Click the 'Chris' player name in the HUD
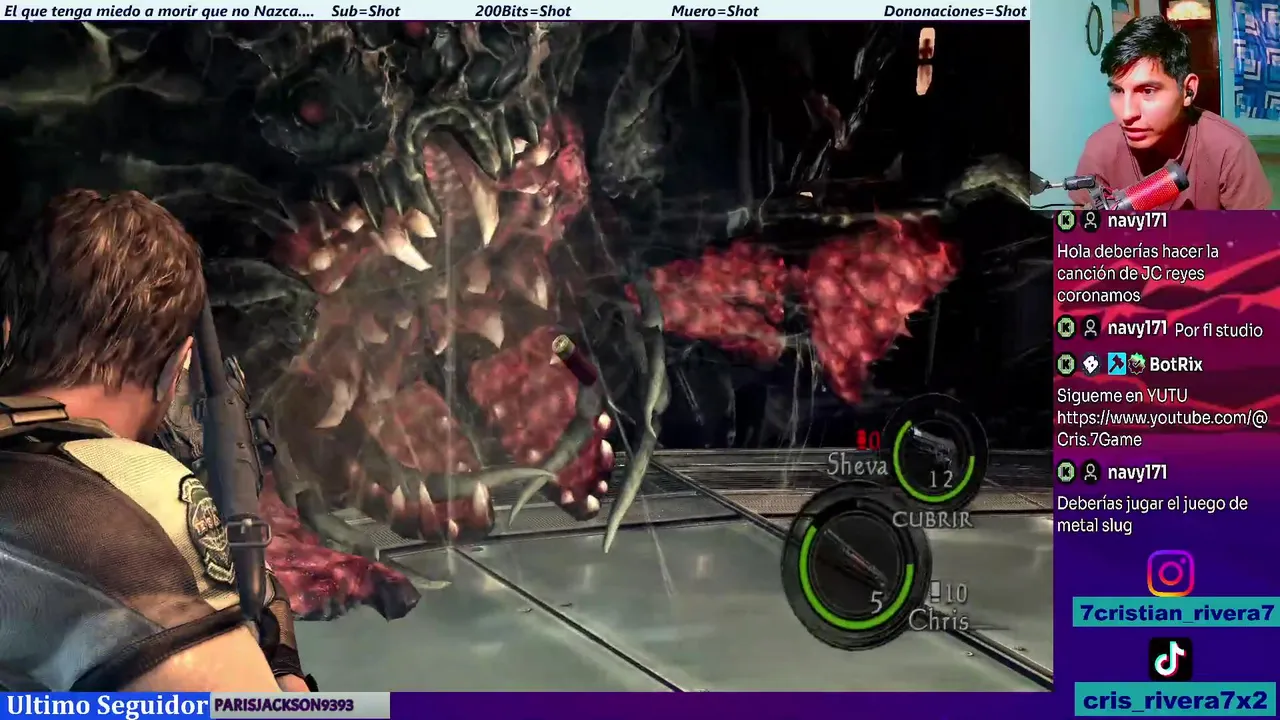 click(x=938, y=621)
